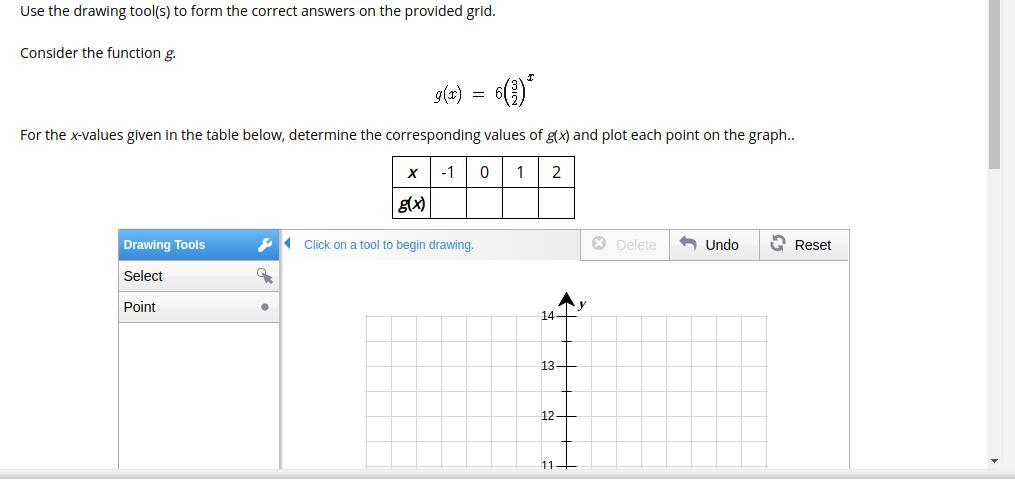Click the g(x) cell under x = 0

pos(484,203)
